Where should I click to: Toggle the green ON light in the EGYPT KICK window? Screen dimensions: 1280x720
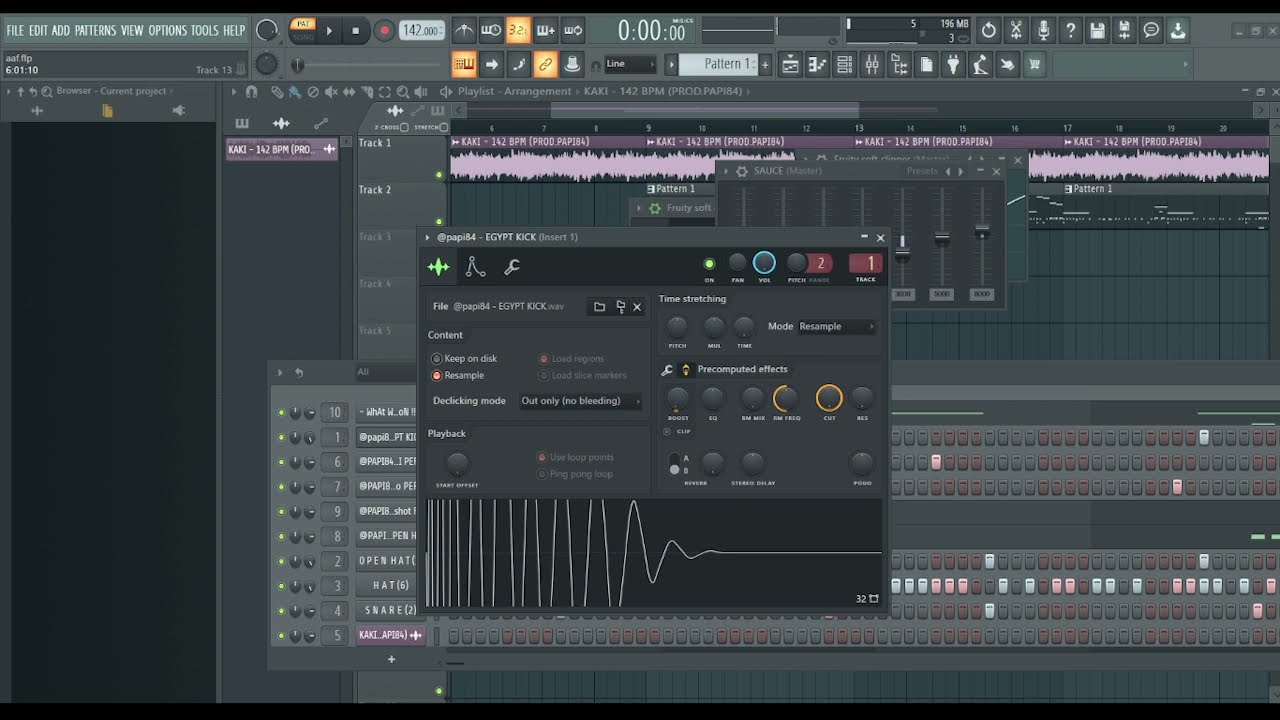pos(709,264)
